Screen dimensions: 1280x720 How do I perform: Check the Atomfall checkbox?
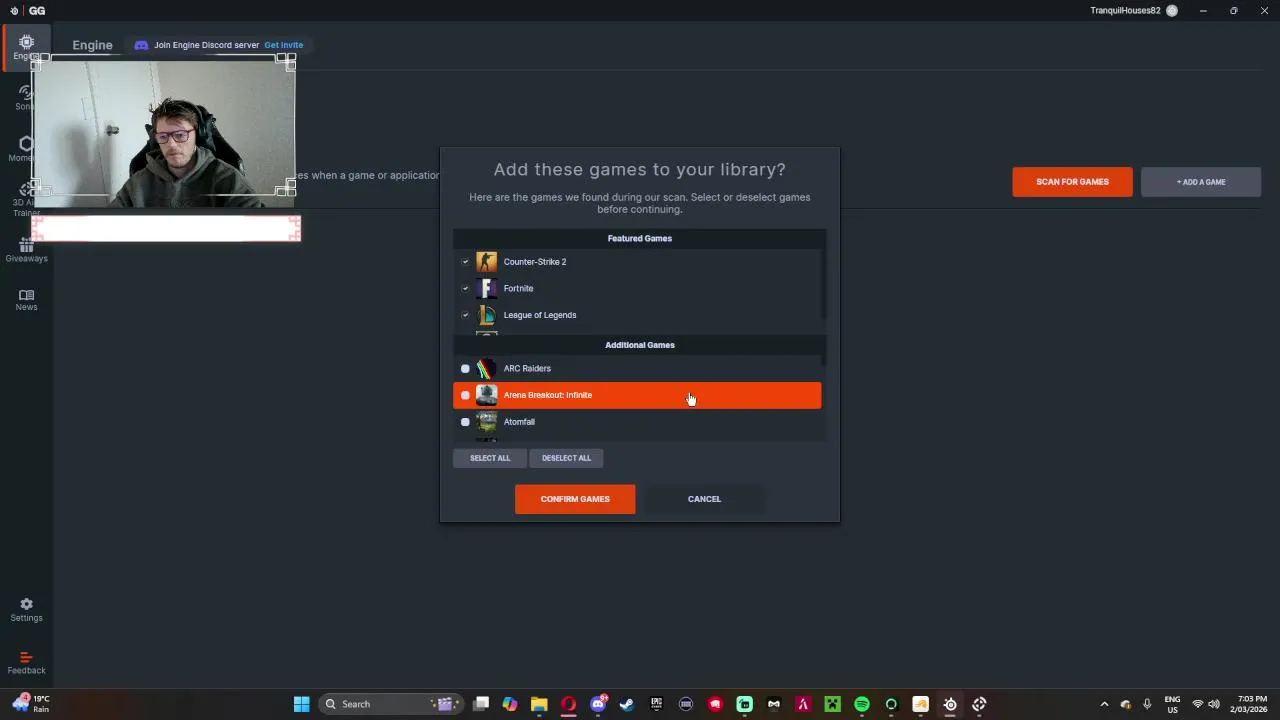tap(465, 422)
